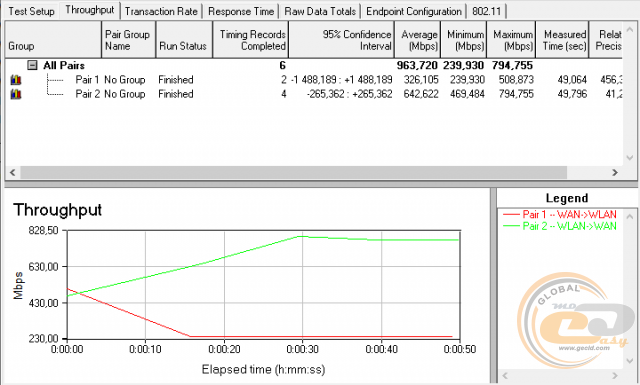Click the Average (Mbps) column header
The height and width of the screenshot is (385, 640).
point(418,40)
